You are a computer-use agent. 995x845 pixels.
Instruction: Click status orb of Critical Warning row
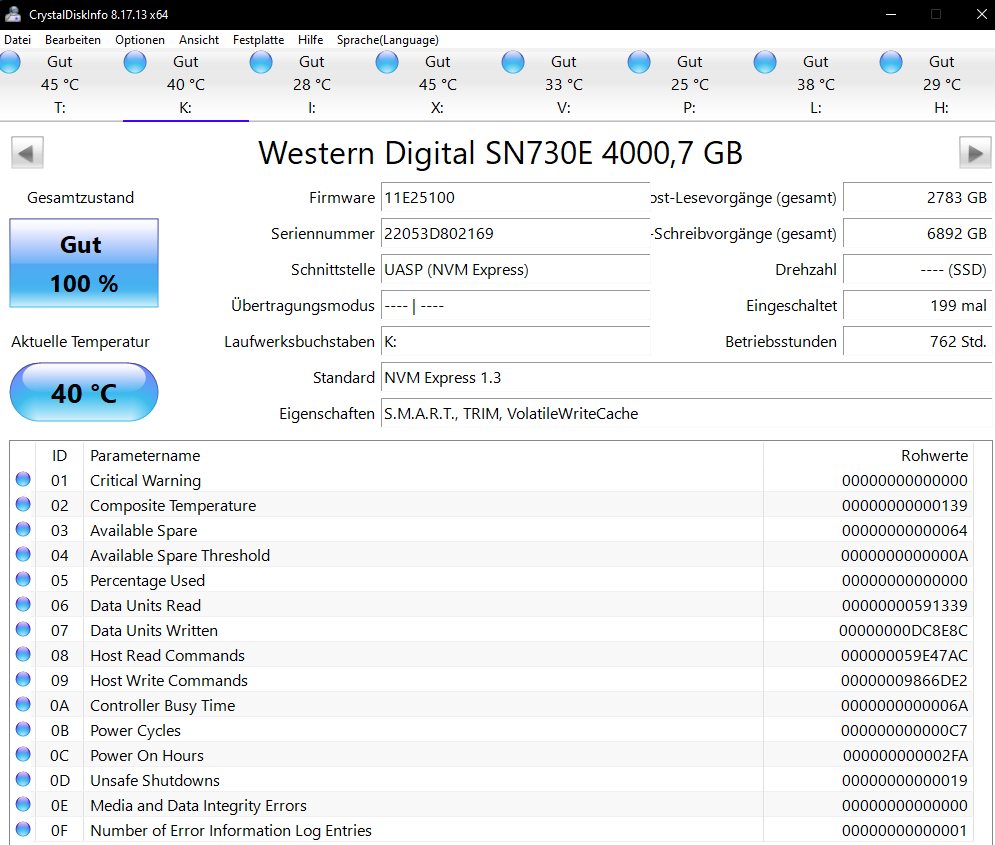pos(23,480)
